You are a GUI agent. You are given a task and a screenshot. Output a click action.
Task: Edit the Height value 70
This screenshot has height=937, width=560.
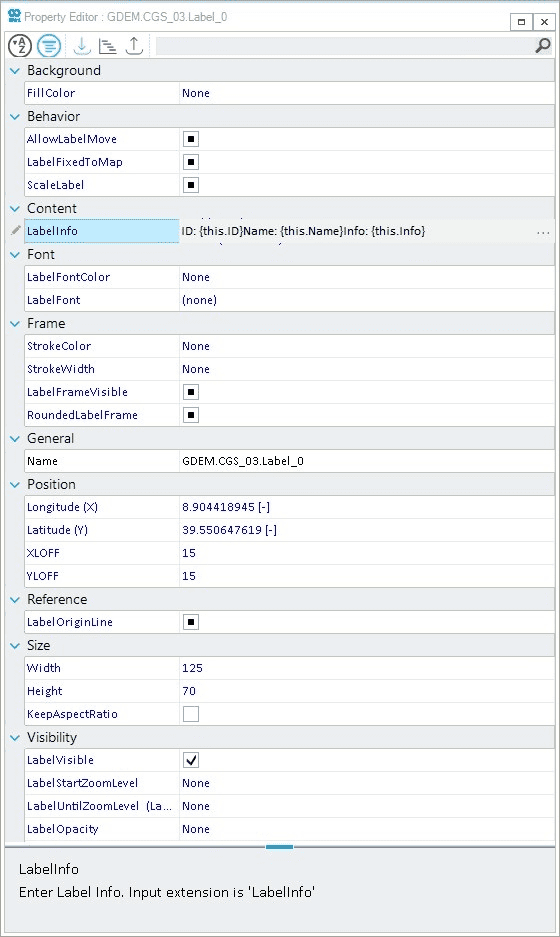click(x=189, y=691)
